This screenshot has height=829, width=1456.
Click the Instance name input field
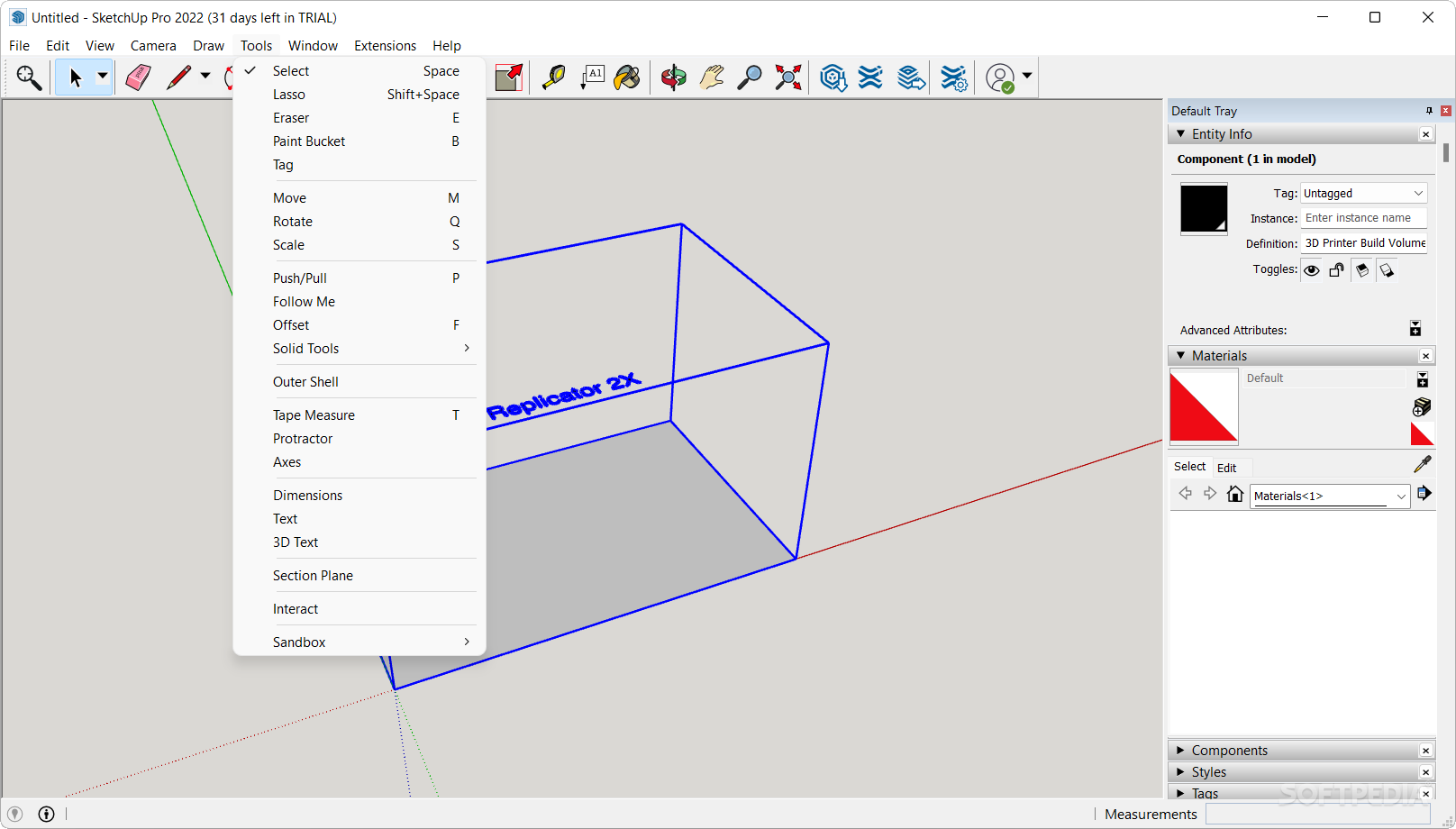[x=1364, y=218]
